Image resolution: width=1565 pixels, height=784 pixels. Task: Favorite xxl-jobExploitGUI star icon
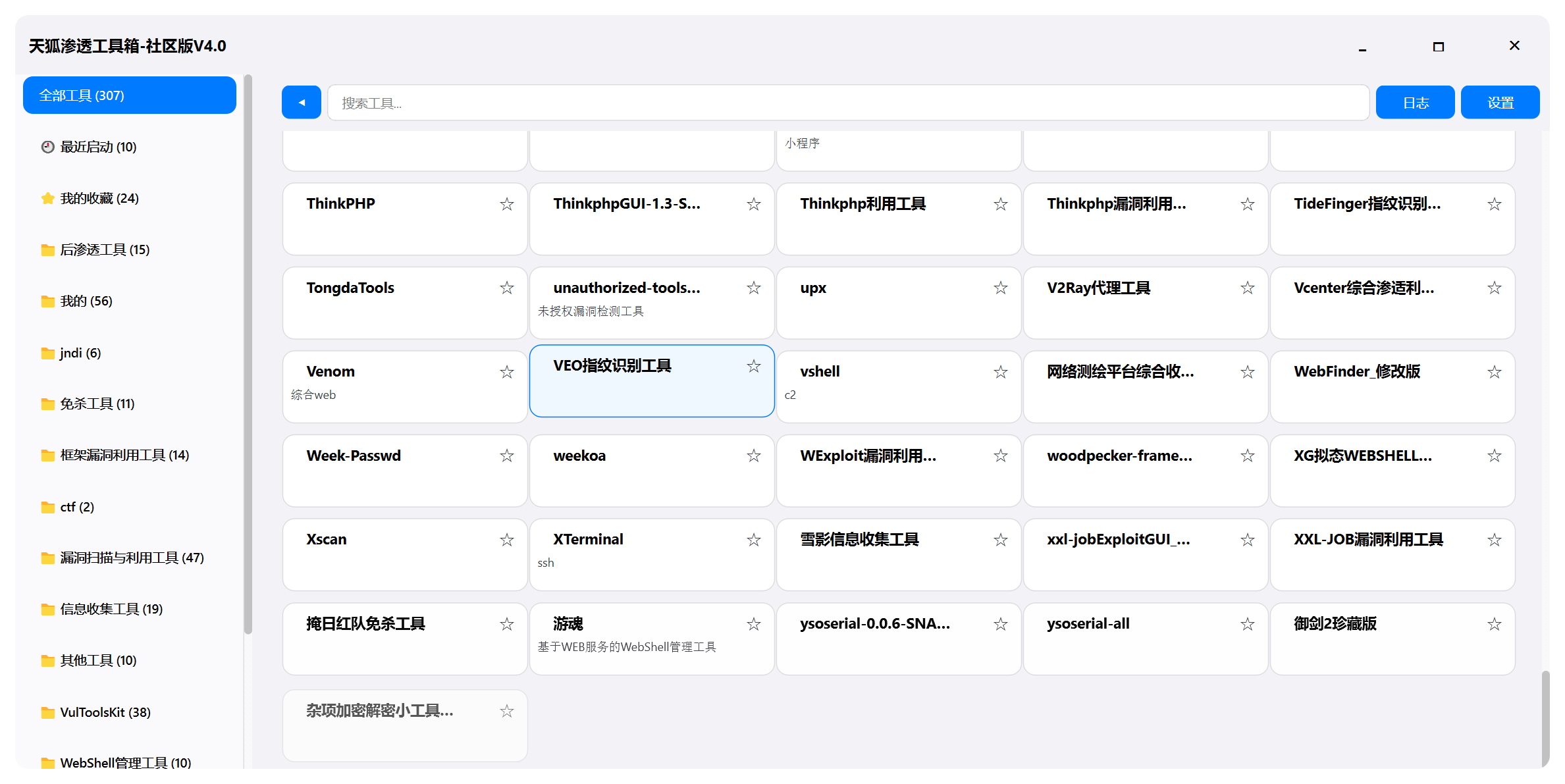click(x=1247, y=540)
